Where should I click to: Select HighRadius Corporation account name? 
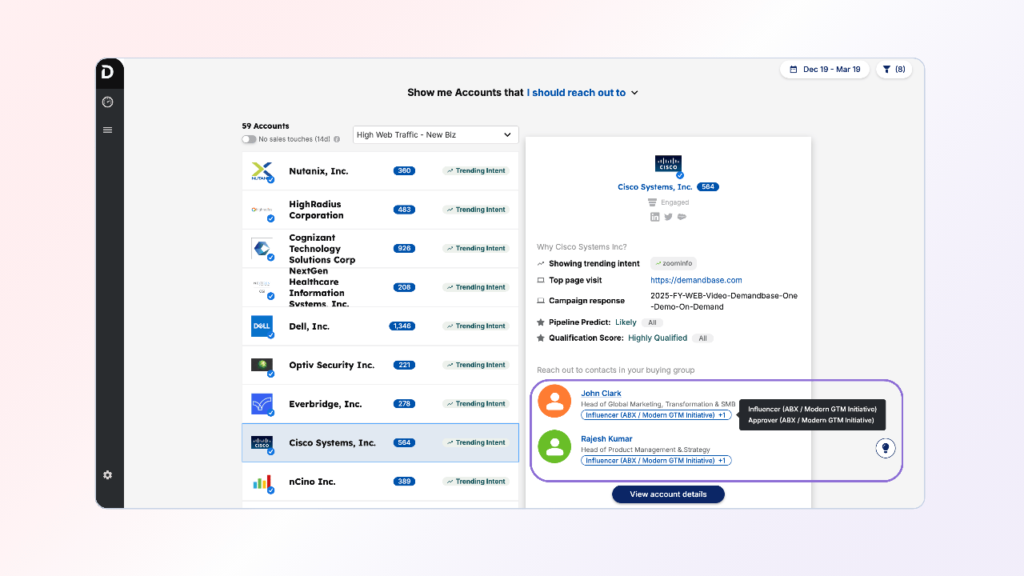pyautogui.click(x=316, y=210)
